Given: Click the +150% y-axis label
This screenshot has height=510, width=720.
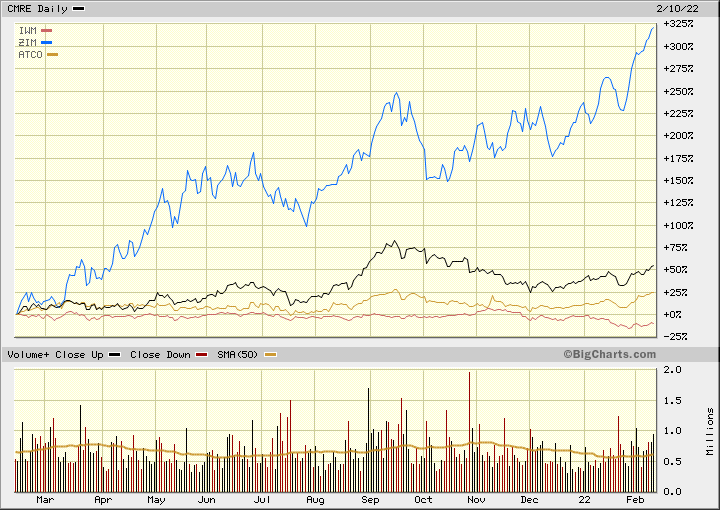Looking at the screenshot, I should click(x=678, y=180).
